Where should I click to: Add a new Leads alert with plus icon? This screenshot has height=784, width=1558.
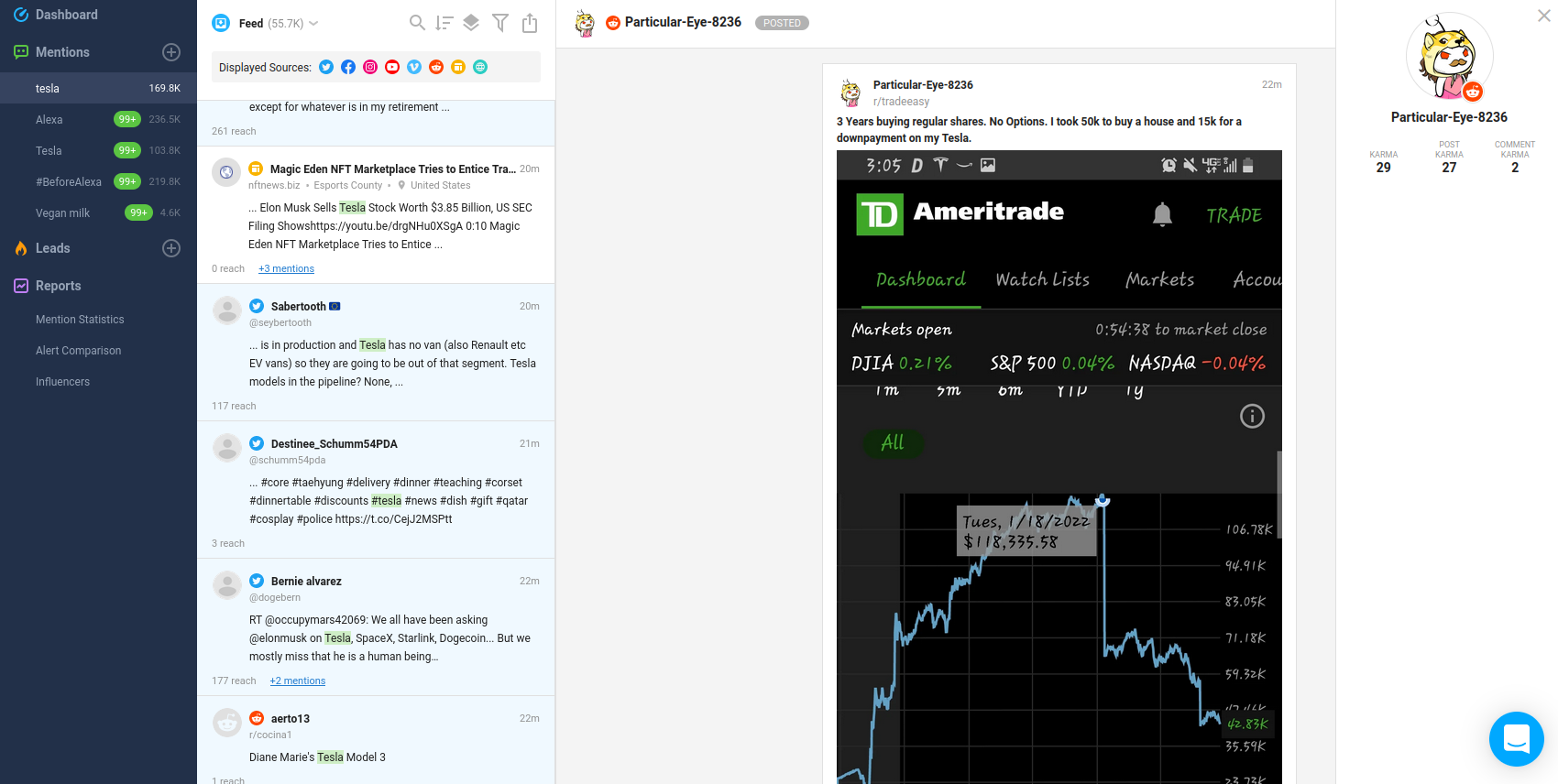171,248
